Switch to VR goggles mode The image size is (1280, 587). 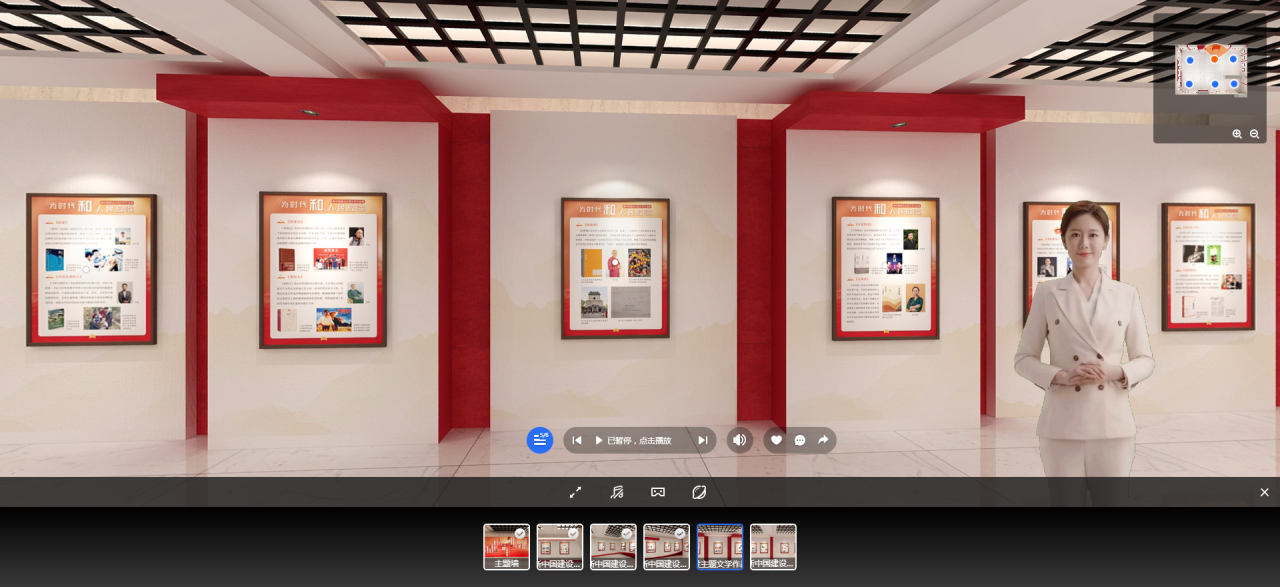(658, 492)
